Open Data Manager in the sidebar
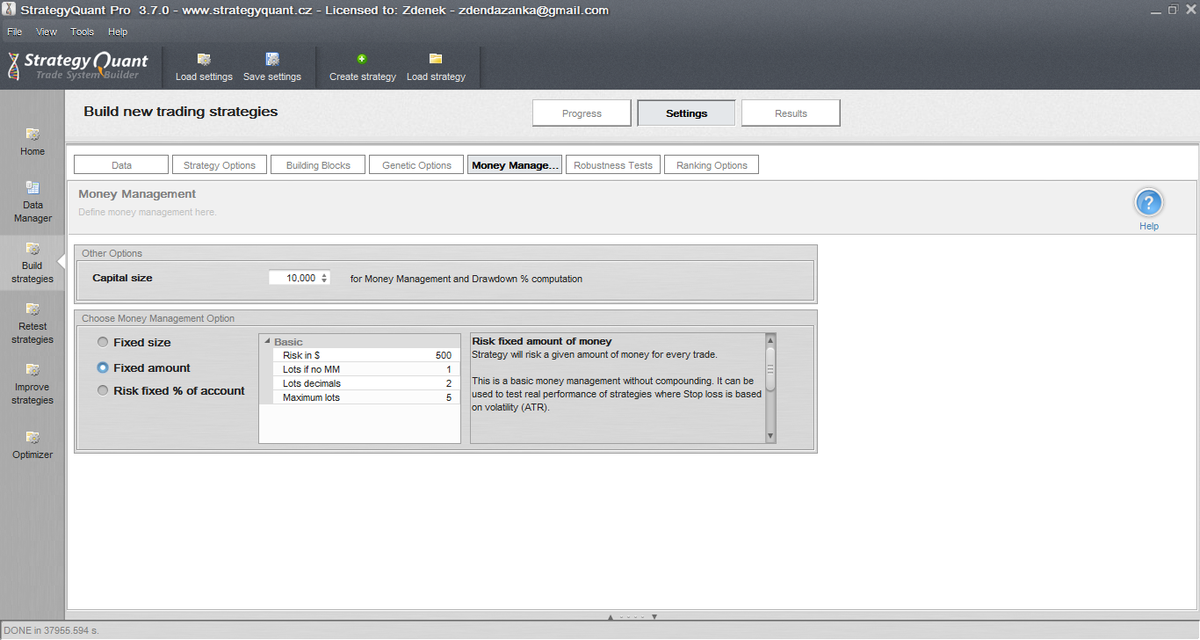The image size is (1200, 640). point(32,201)
